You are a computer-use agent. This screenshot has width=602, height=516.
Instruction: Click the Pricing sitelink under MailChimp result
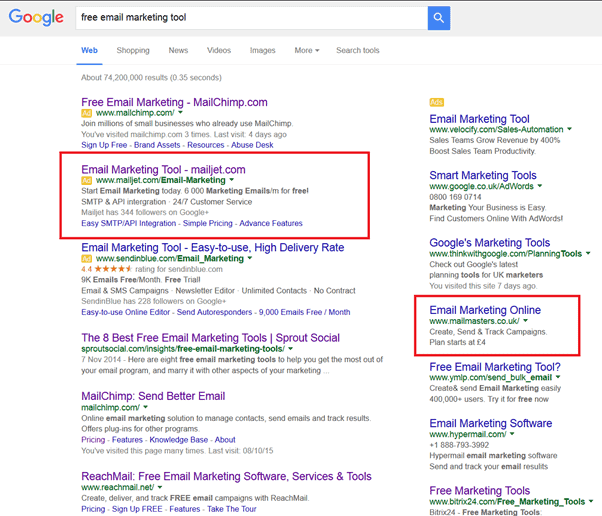[x=93, y=440]
